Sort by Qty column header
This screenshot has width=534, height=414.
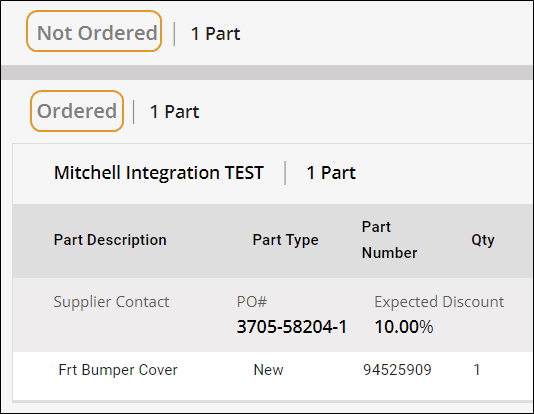483,240
